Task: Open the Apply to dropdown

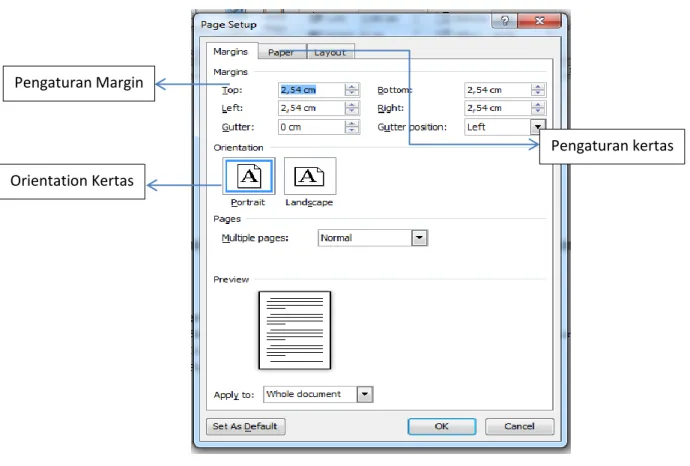Action: click(365, 394)
